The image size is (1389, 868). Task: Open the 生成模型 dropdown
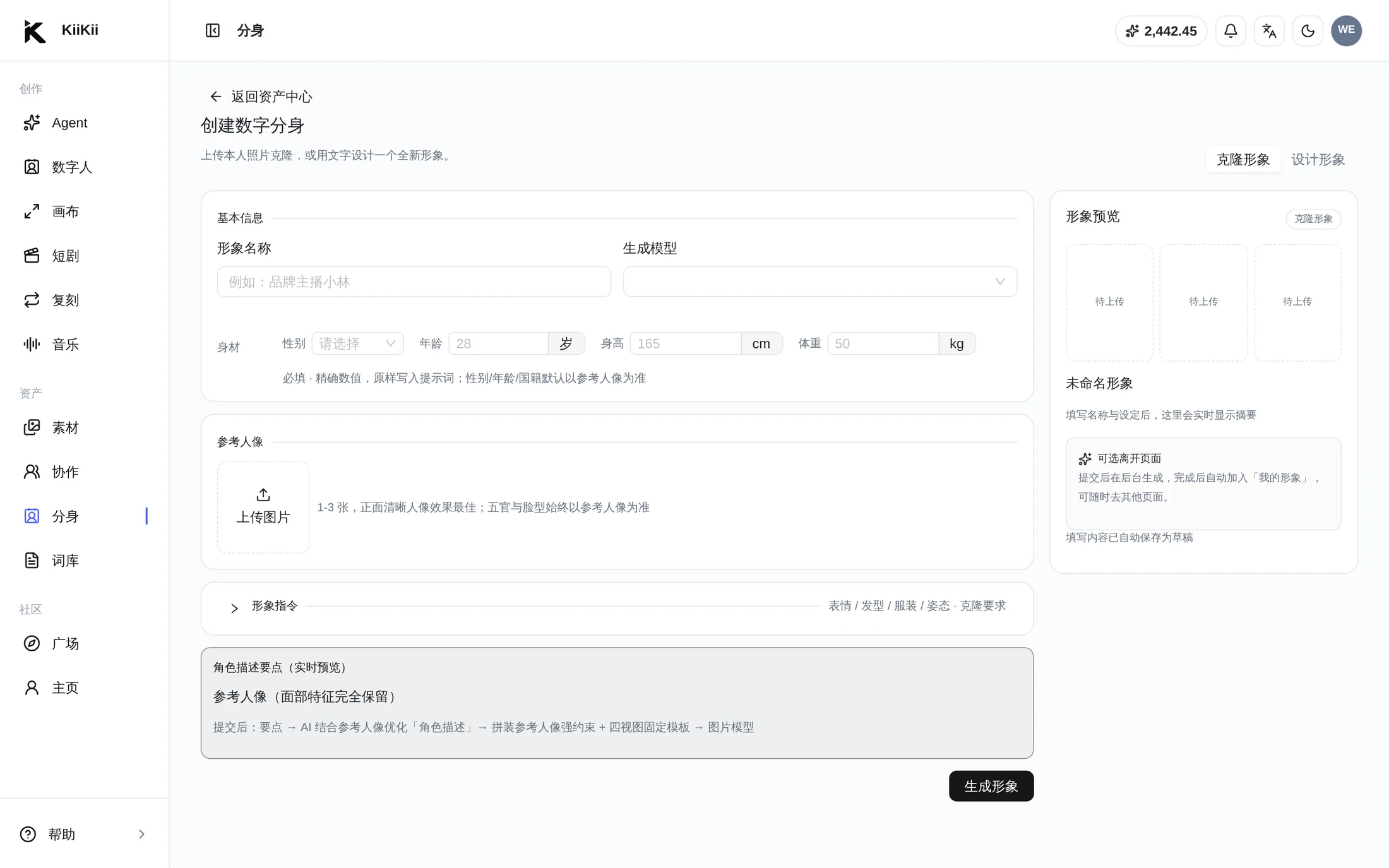[820, 282]
